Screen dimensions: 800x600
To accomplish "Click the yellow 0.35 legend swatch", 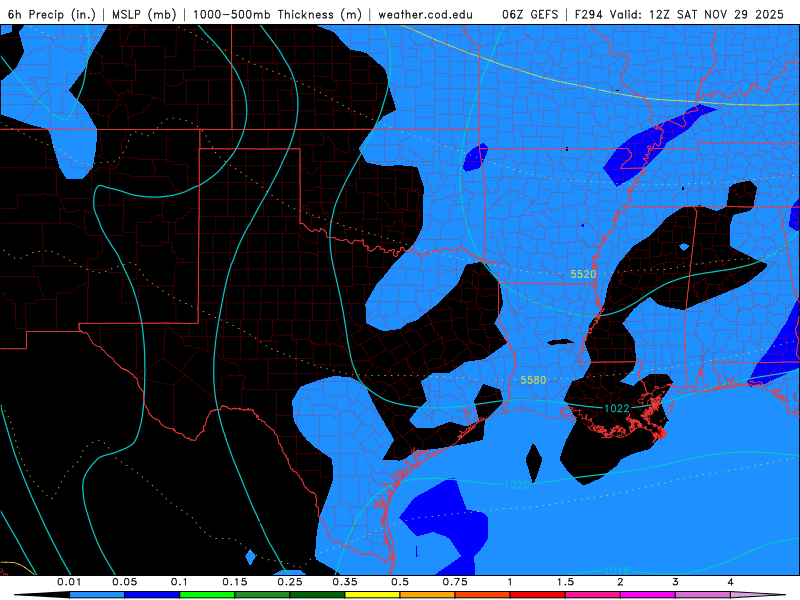I will pos(372,595).
